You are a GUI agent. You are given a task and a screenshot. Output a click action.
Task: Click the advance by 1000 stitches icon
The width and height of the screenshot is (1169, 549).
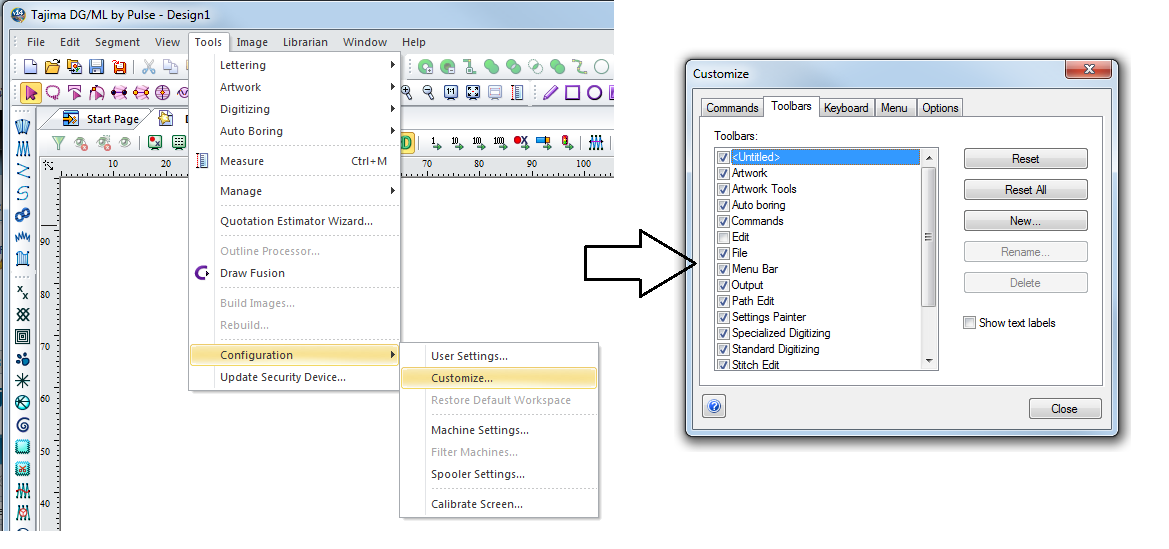[x=500, y=142]
